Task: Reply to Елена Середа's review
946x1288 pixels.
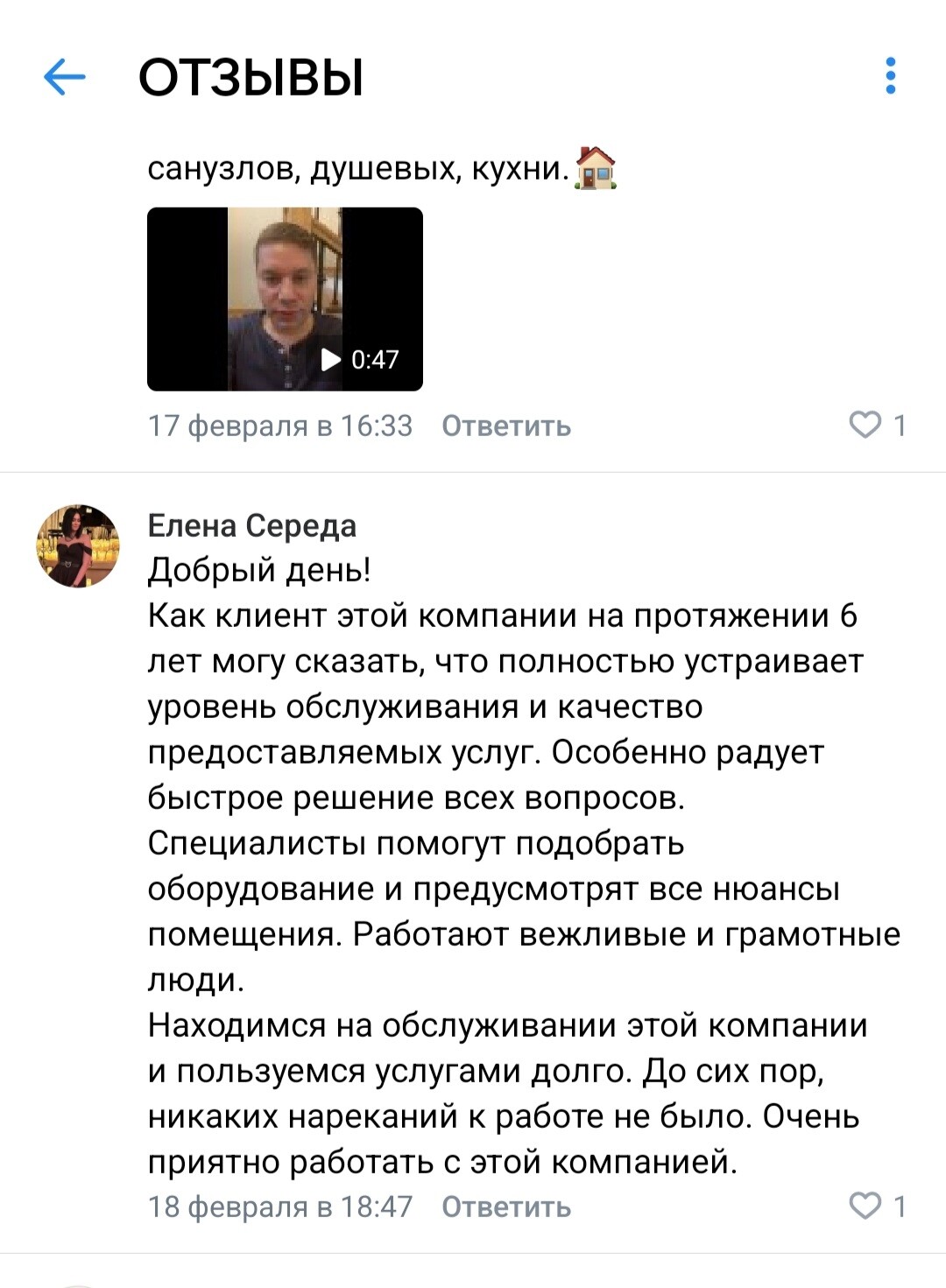Action: click(506, 1207)
